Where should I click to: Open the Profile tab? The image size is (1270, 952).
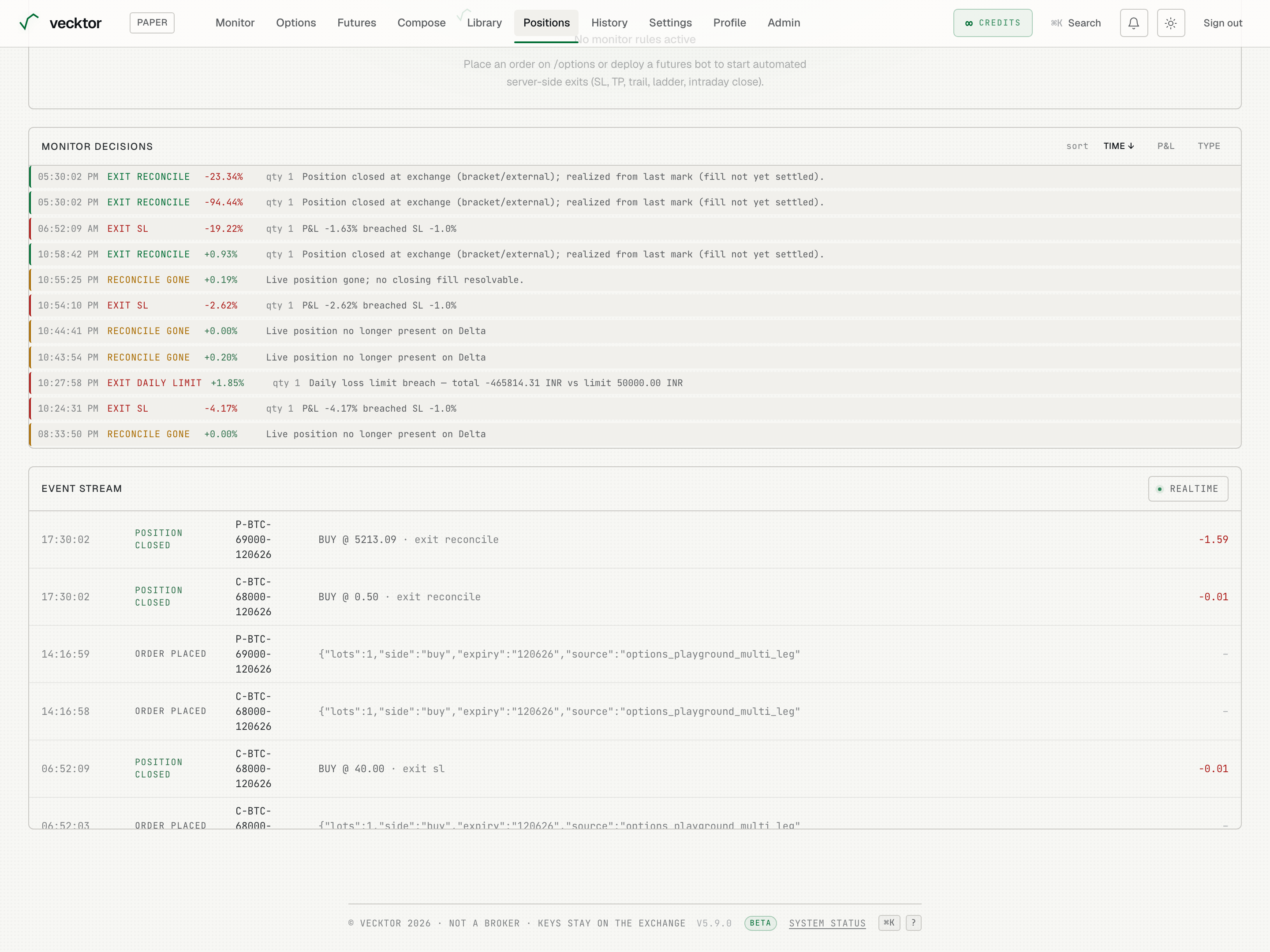point(729,23)
